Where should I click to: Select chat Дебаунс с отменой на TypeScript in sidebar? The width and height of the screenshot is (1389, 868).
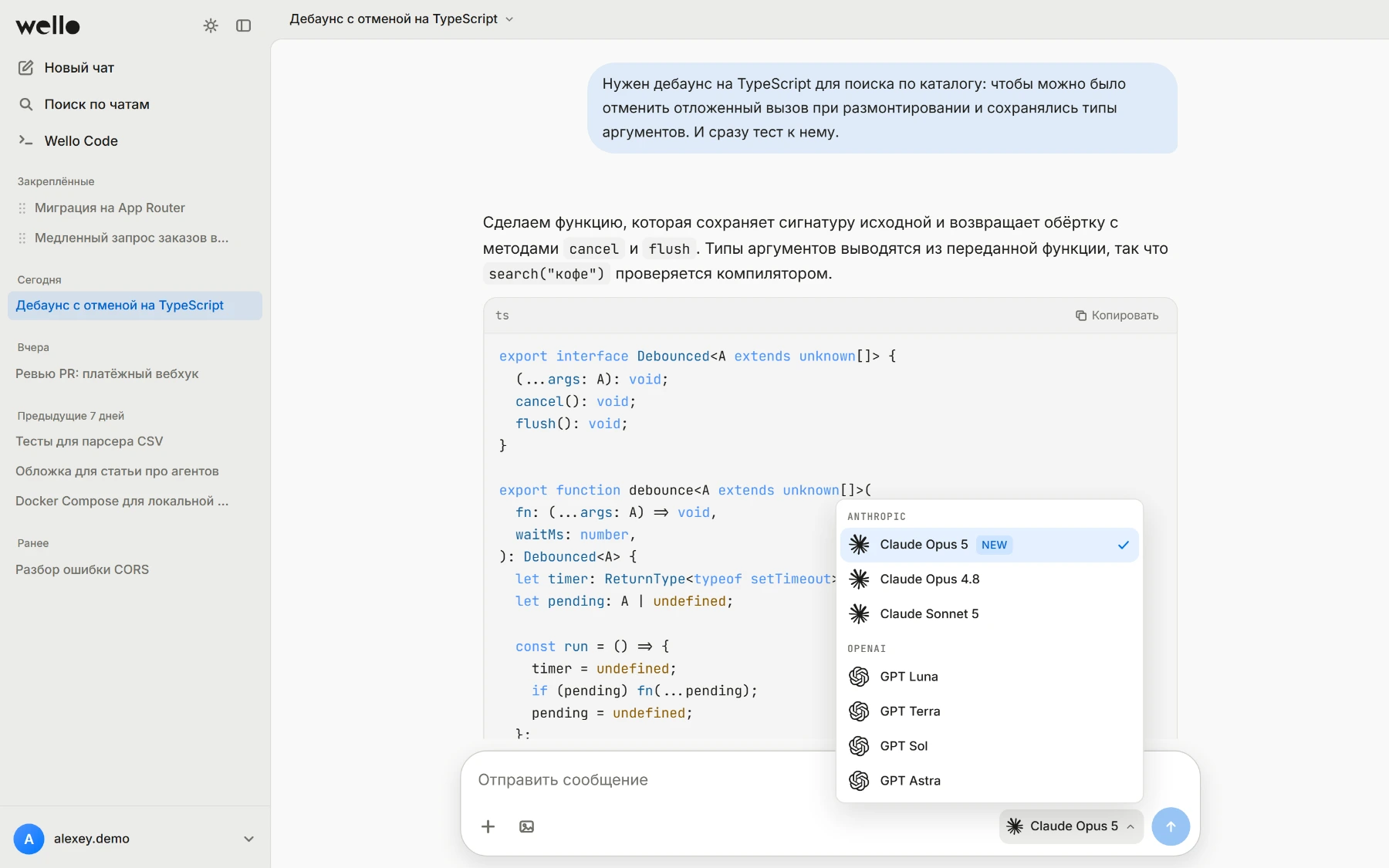click(135, 306)
